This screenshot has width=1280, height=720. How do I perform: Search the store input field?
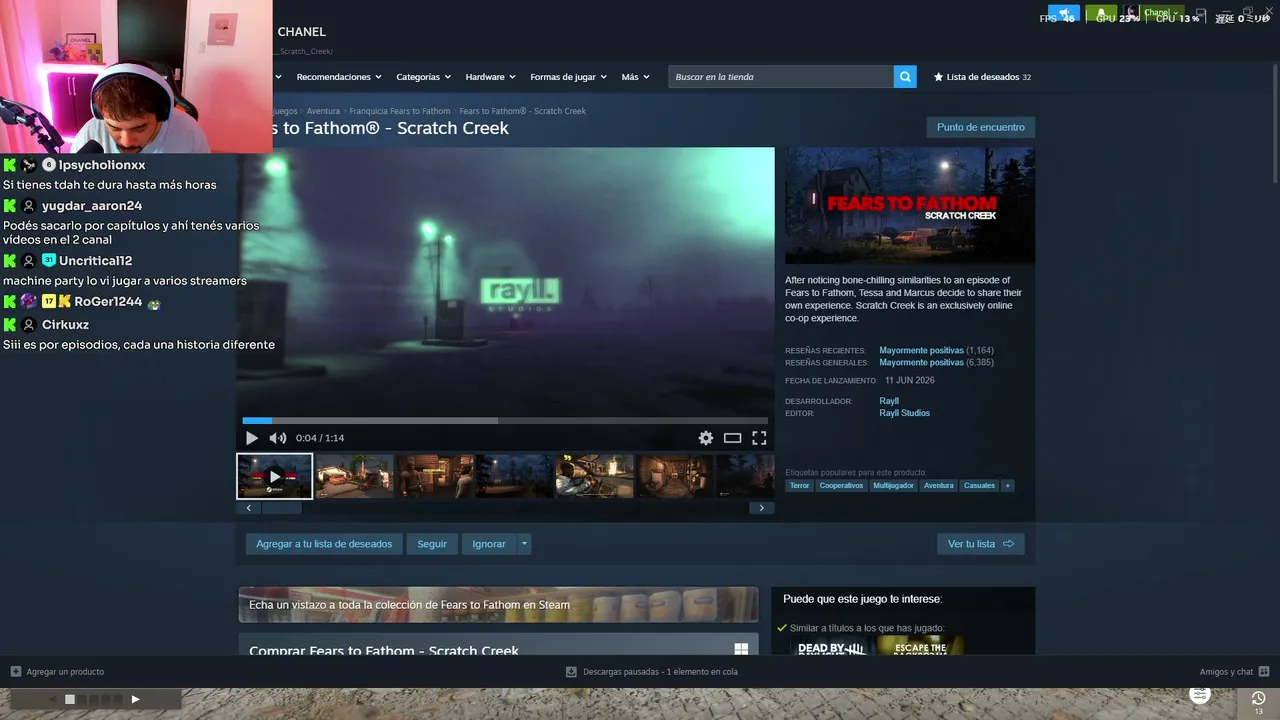[x=781, y=77]
